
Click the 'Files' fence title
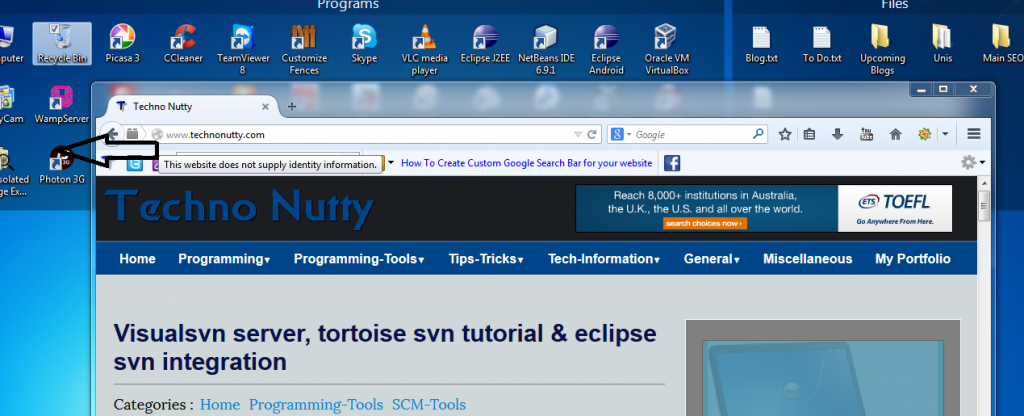coord(895,5)
